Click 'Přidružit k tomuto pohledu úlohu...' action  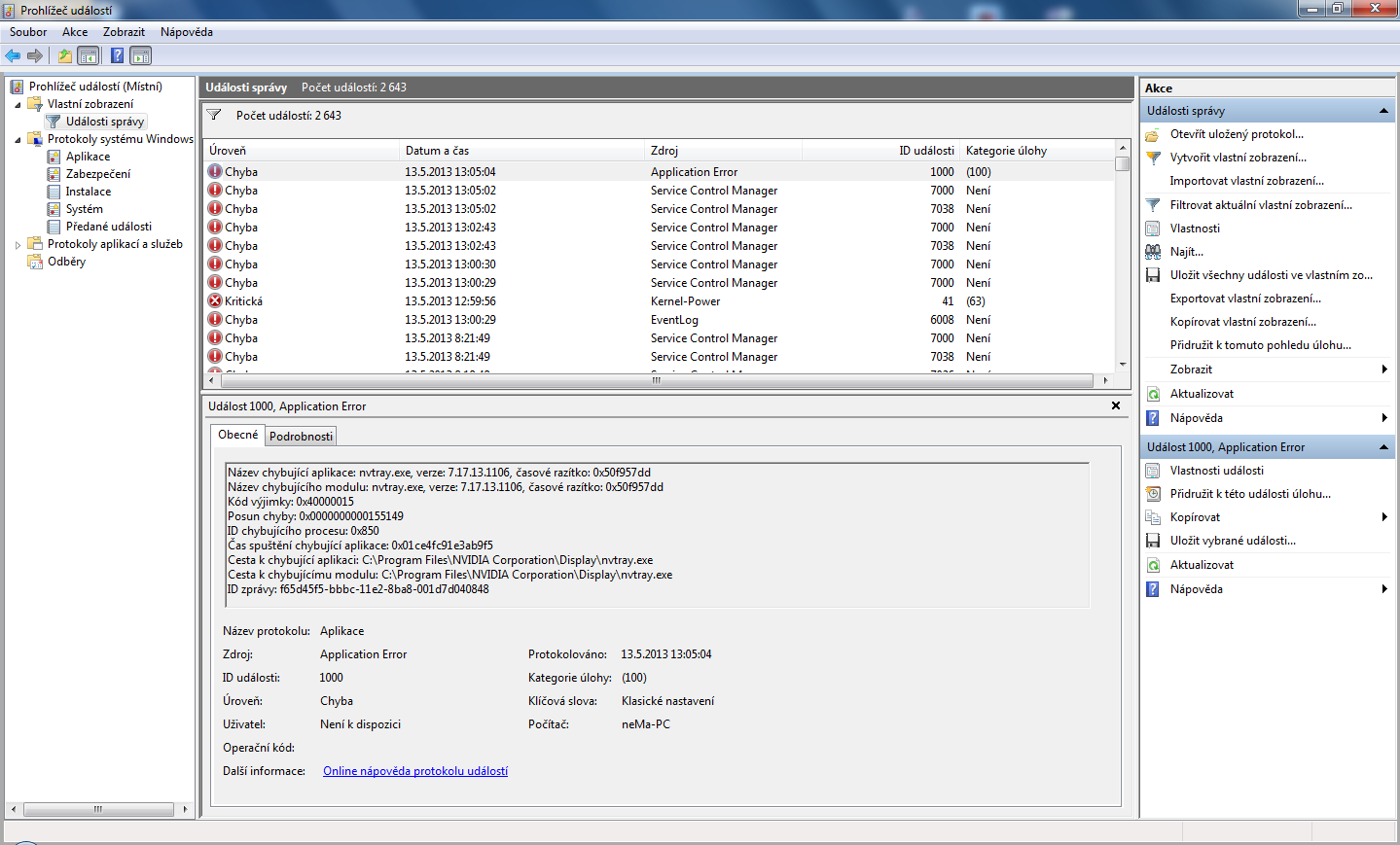tap(1261, 345)
